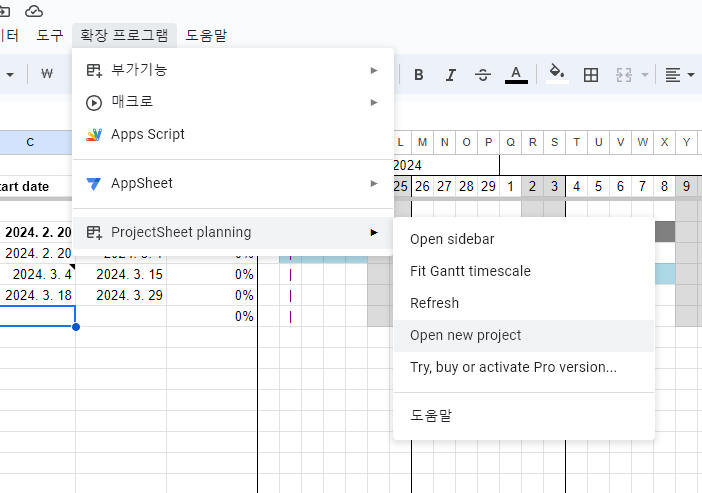702x493 pixels.
Task: Open the 도움말 menu in menu bar
Action: (206, 35)
